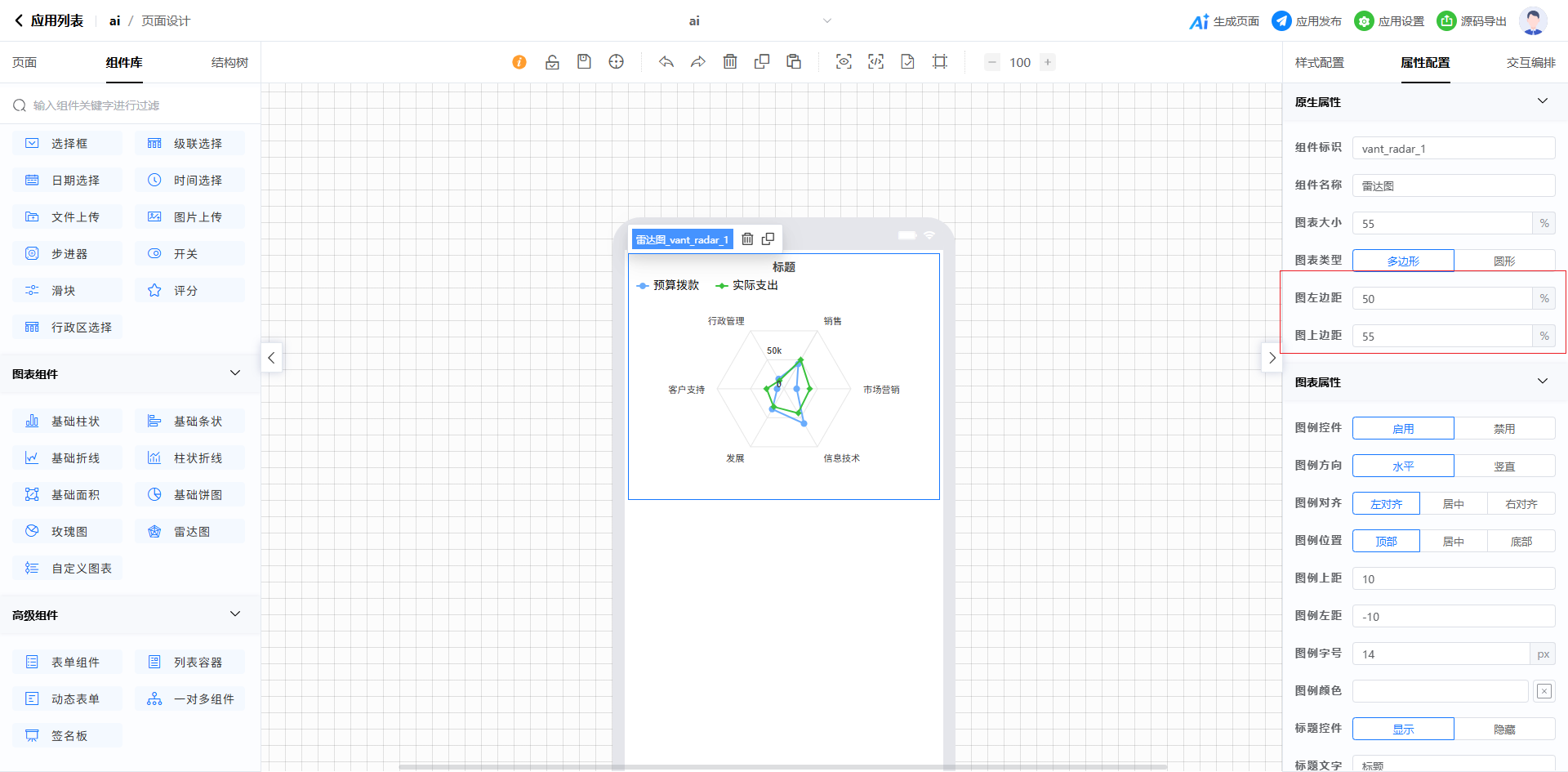Click the save disk icon in toolbar
This screenshot has height=772, width=1568.
click(584, 62)
